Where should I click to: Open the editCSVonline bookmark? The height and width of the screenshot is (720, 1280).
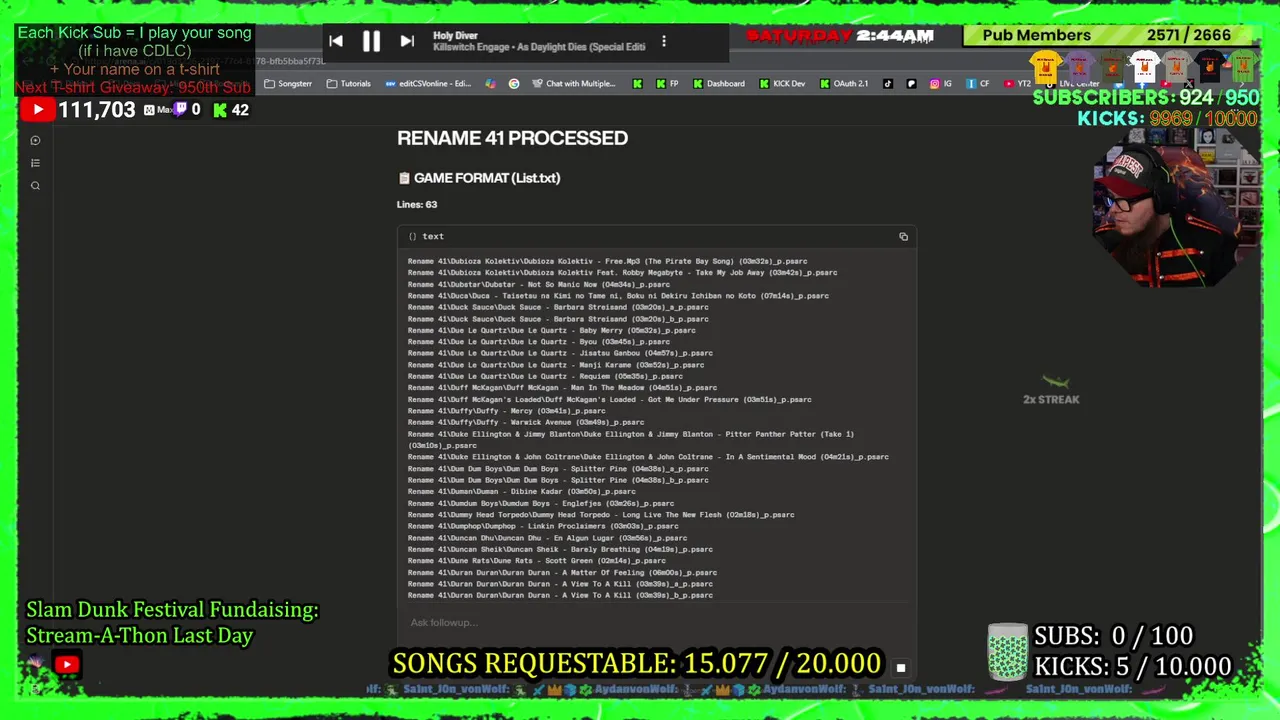click(x=428, y=84)
